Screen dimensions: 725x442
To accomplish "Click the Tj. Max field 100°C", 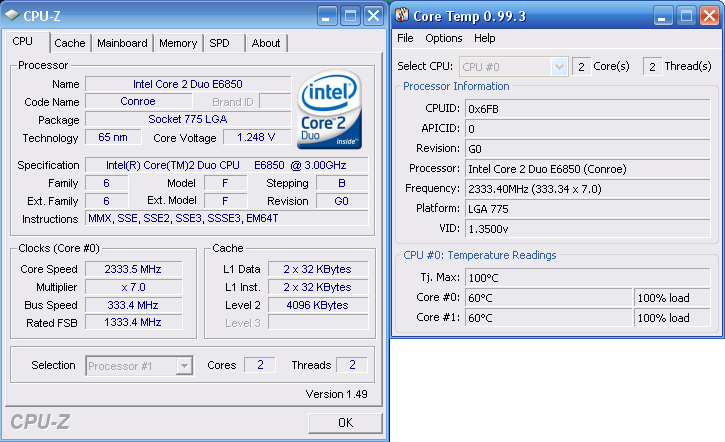I will 587,278.
